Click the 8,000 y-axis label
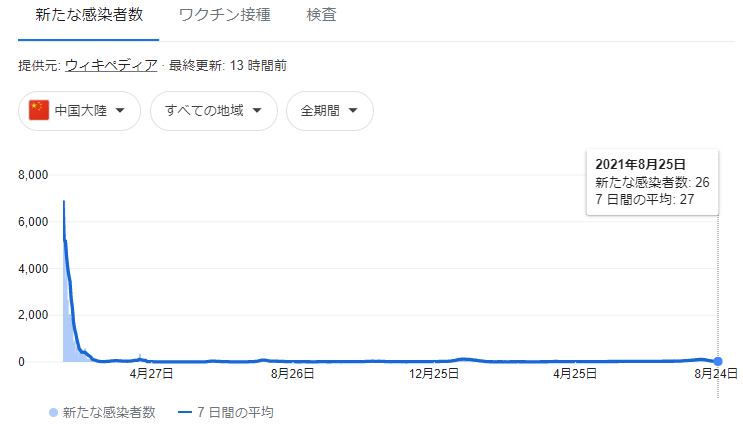 33,175
